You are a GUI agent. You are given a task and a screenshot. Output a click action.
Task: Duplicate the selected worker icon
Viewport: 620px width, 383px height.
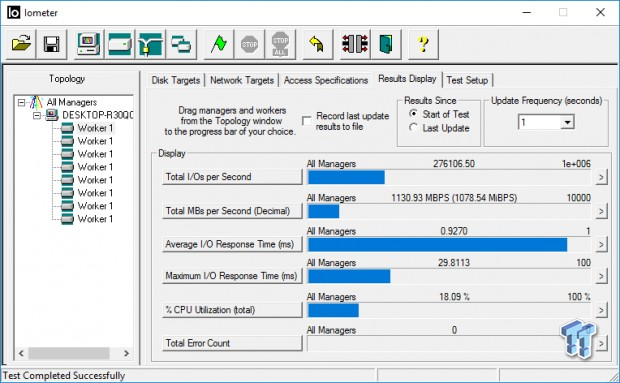pyautogui.click(x=181, y=44)
